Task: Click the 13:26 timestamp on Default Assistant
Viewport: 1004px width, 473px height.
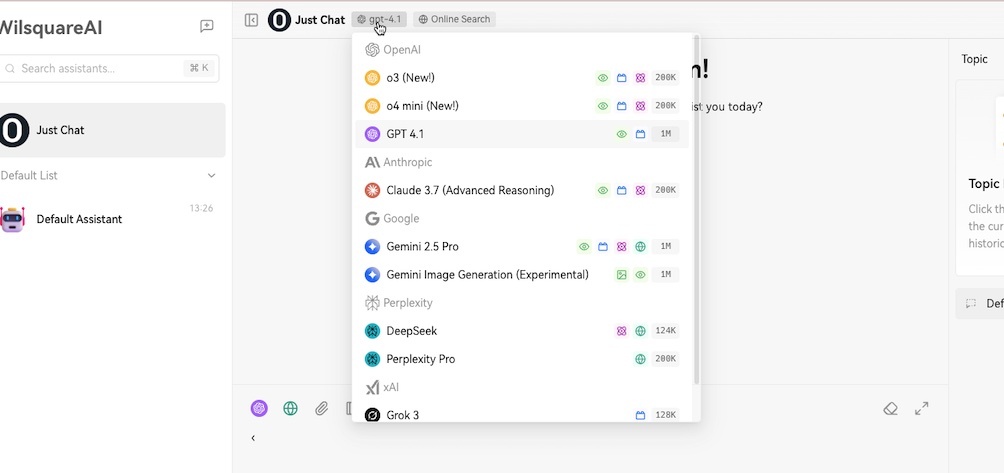Action: [201, 209]
